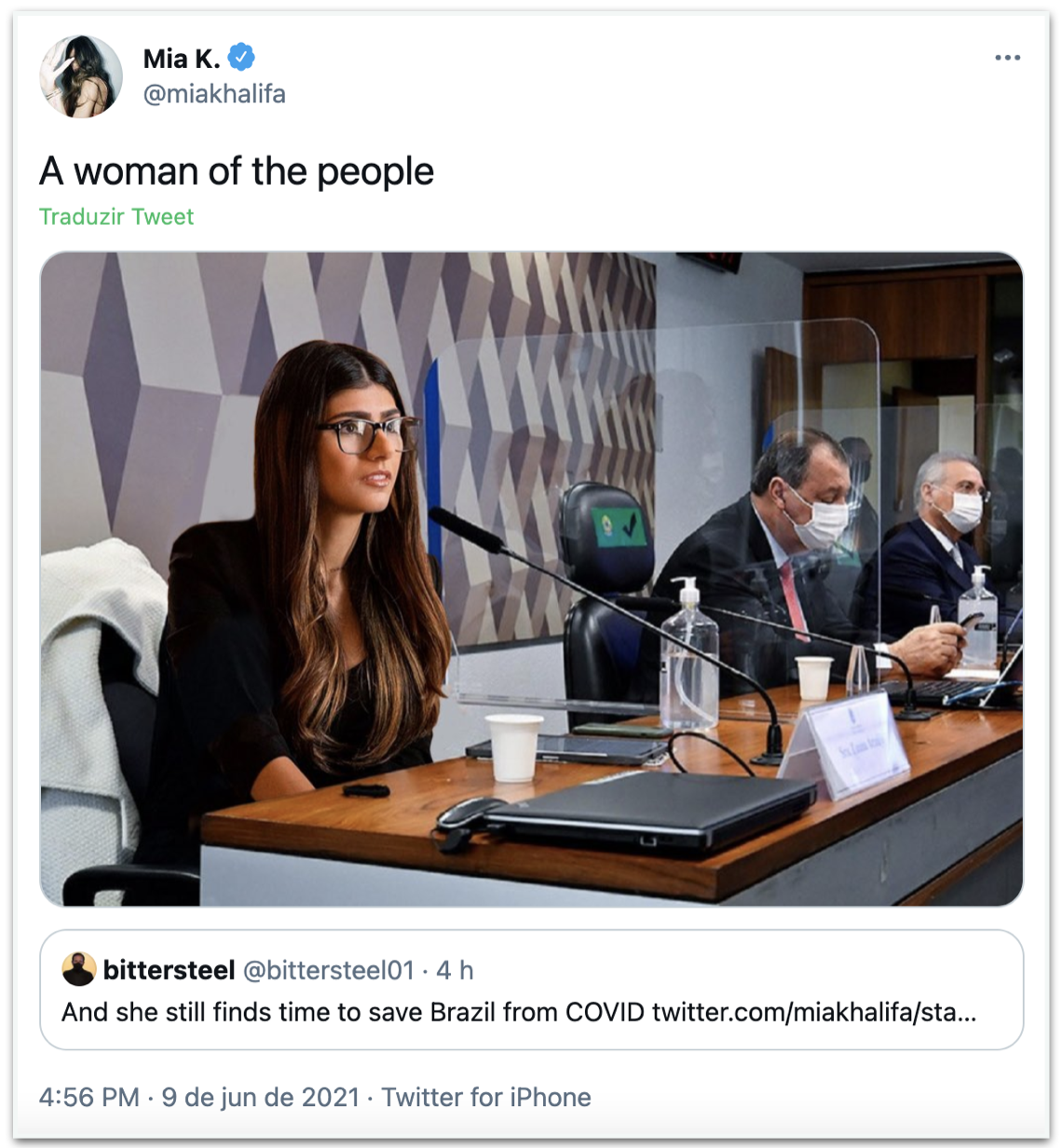Open the attached tweet photo

(x=531, y=578)
